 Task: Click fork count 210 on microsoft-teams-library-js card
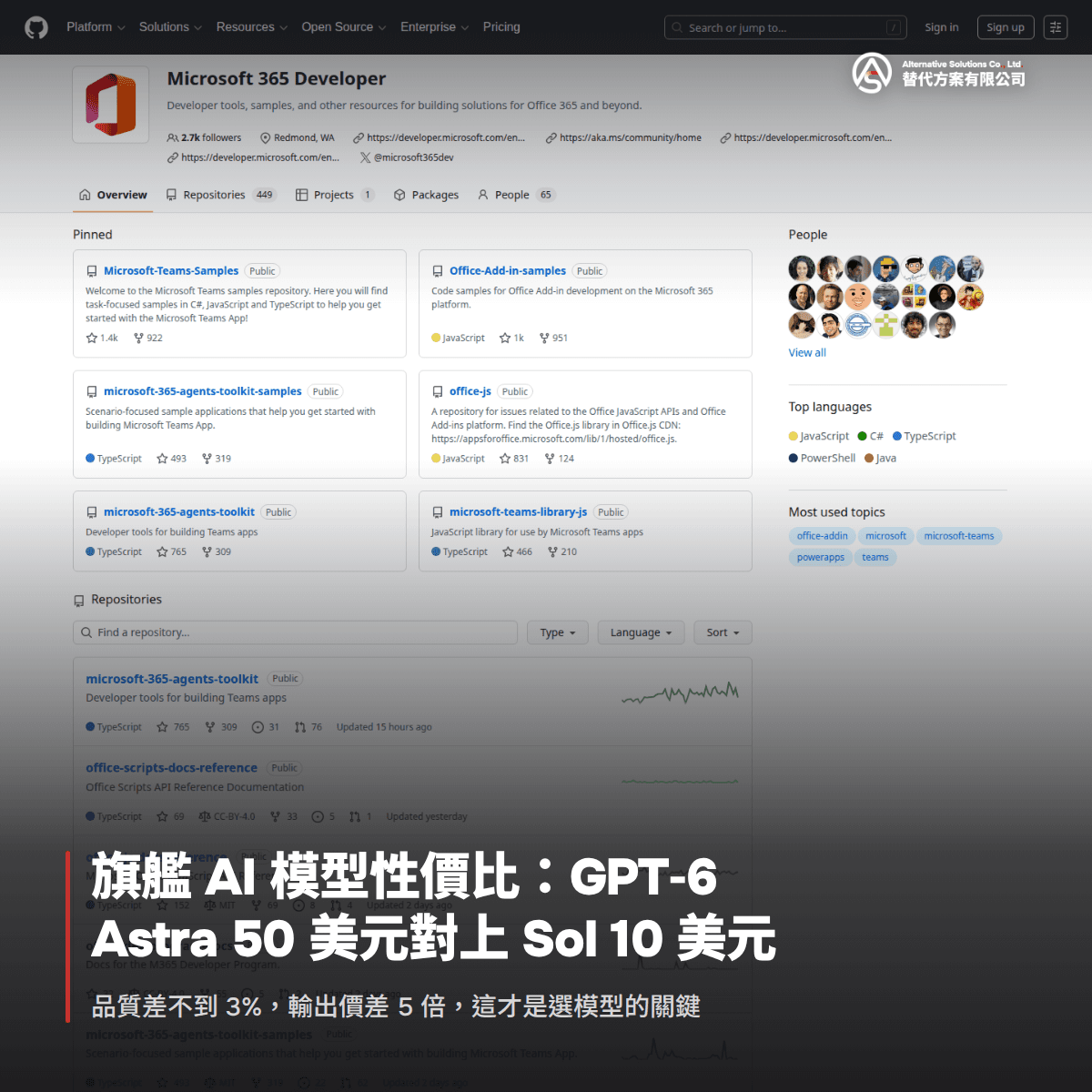(x=562, y=551)
